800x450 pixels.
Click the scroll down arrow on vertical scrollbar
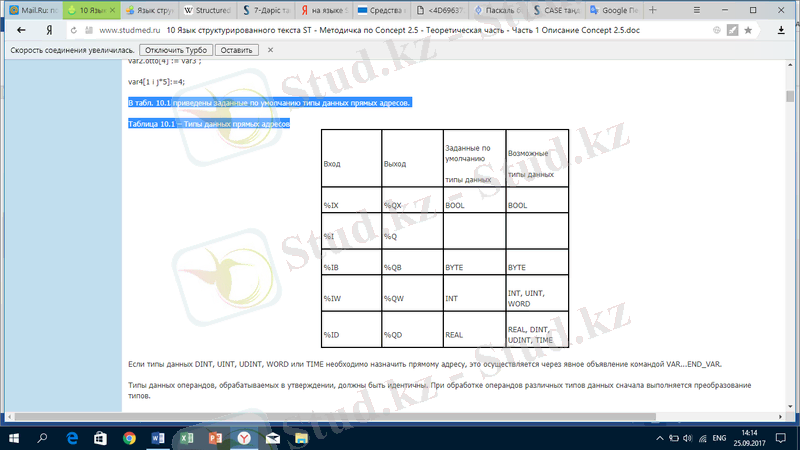(790, 407)
